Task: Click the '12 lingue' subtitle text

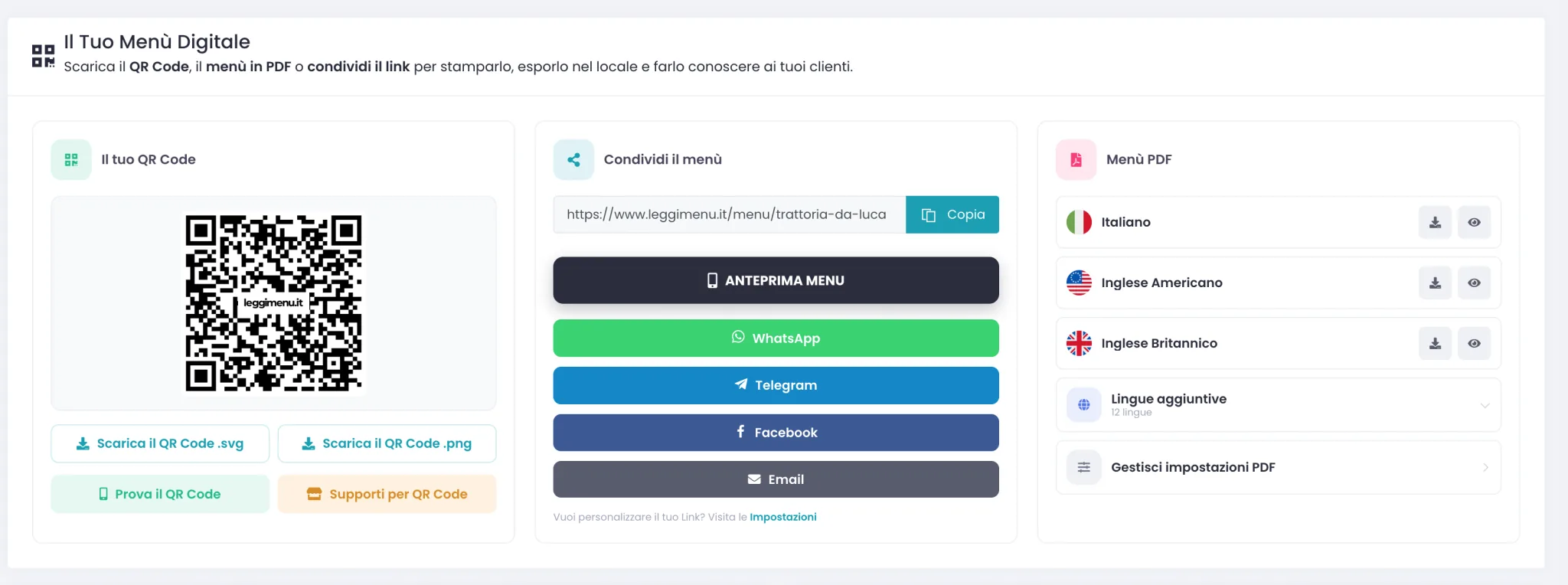Action: pos(1131,413)
